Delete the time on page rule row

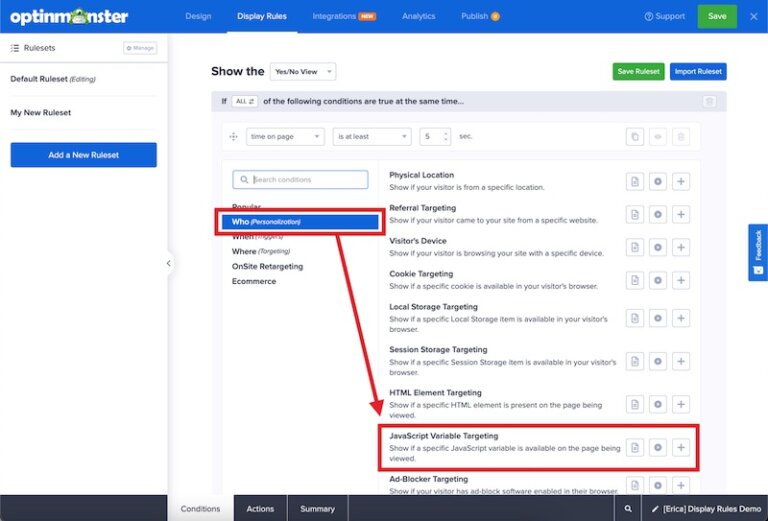point(681,137)
